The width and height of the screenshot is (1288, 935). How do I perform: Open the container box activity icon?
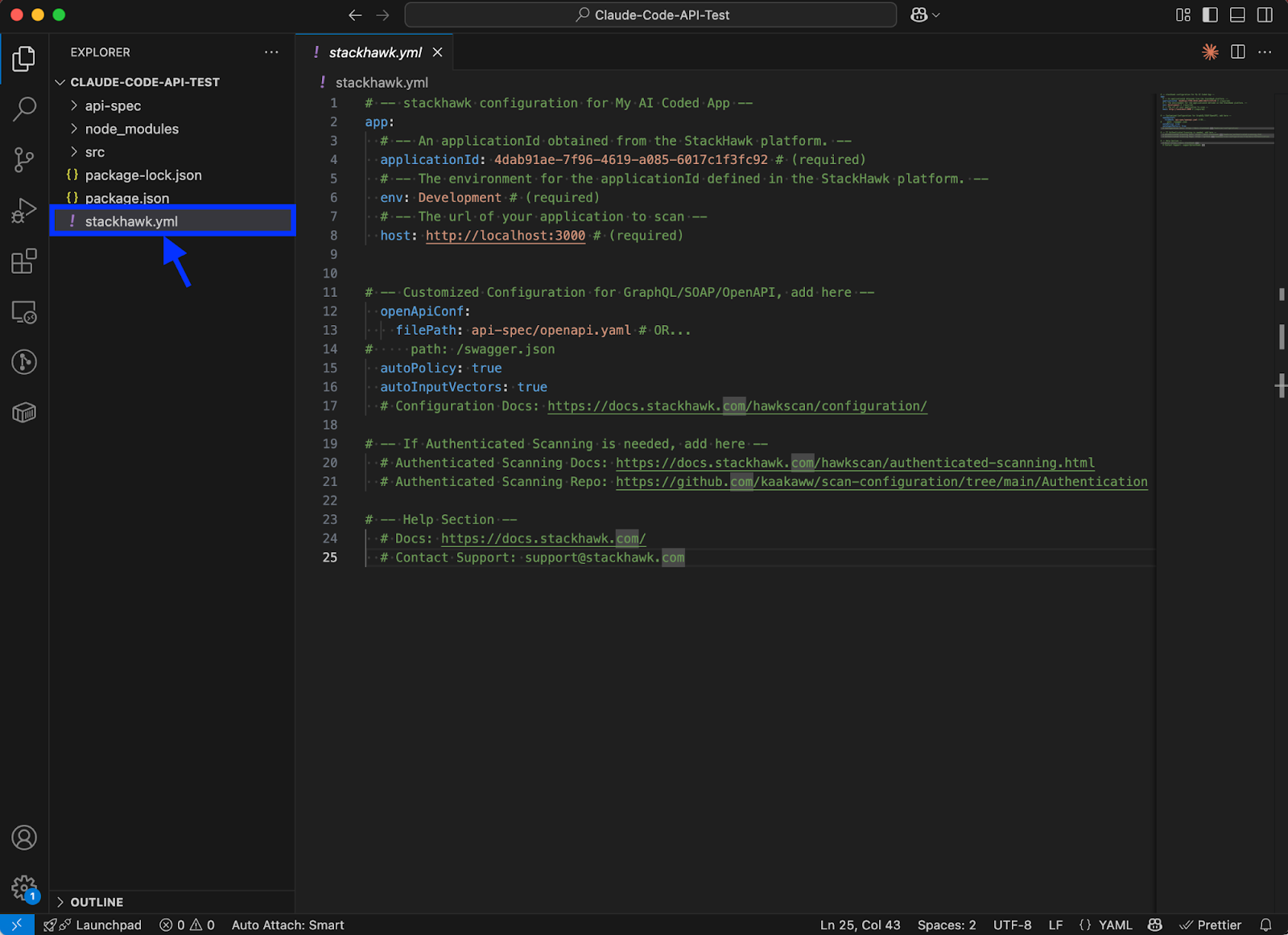(24, 413)
